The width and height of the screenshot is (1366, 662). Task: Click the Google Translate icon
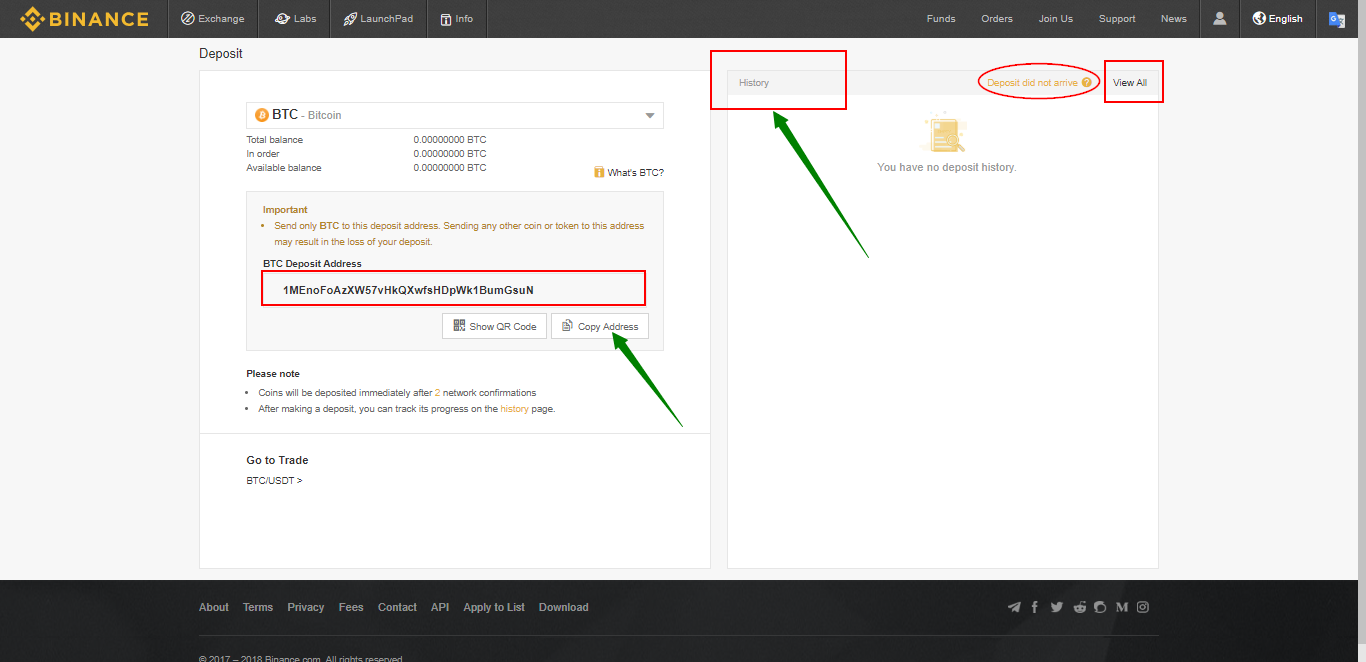point(1337,19)
